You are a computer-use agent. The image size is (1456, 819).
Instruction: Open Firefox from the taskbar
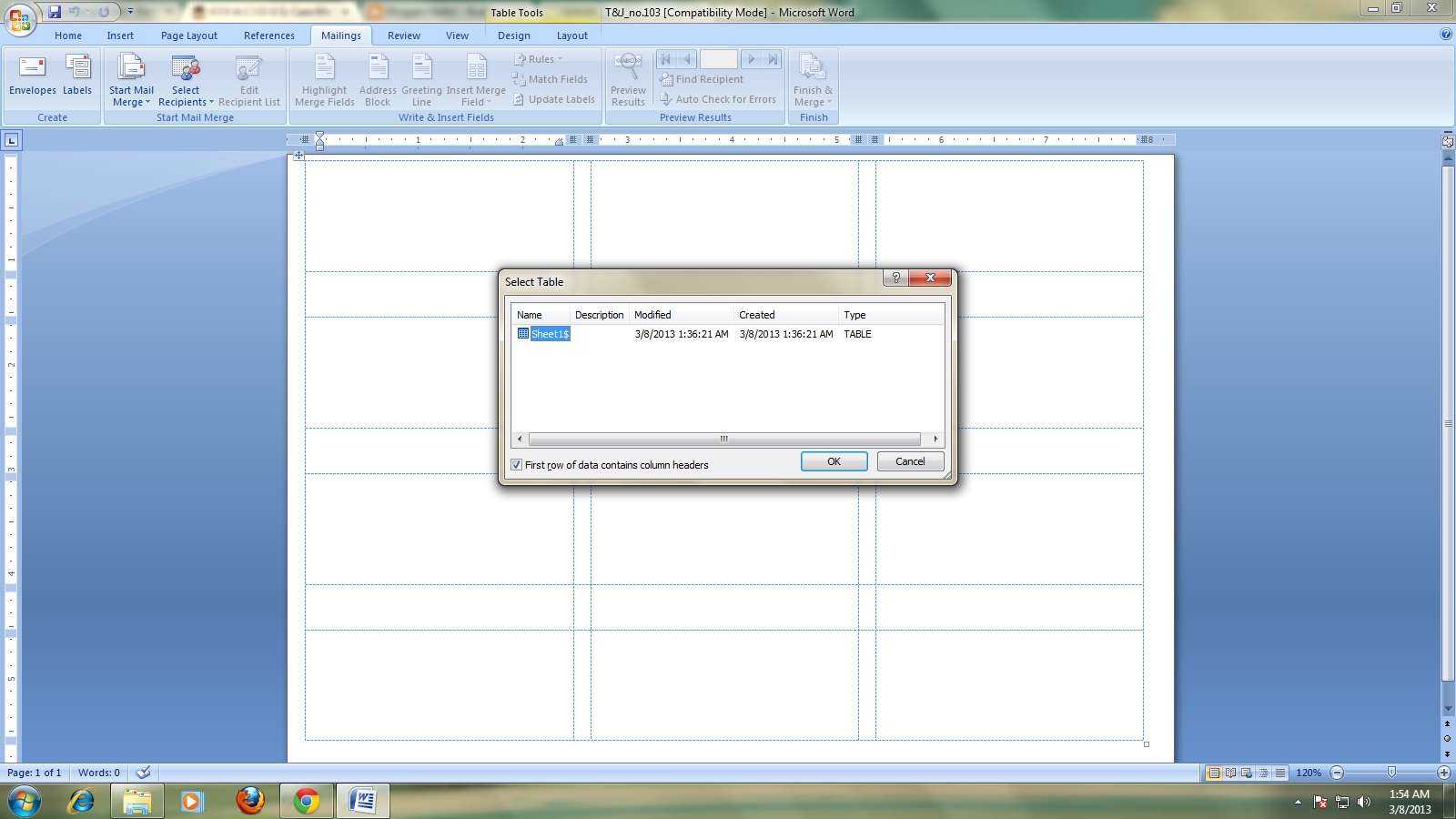[250, 801]
